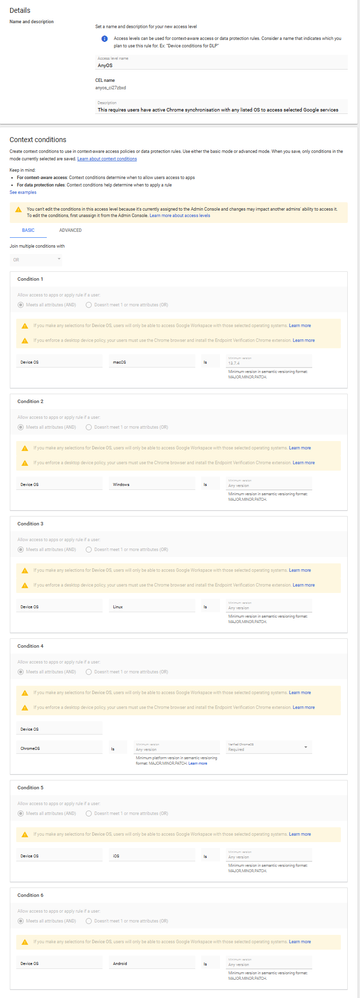
Task: Select Doesn't meet 1 or more in Condition 5
Action: 88,813
